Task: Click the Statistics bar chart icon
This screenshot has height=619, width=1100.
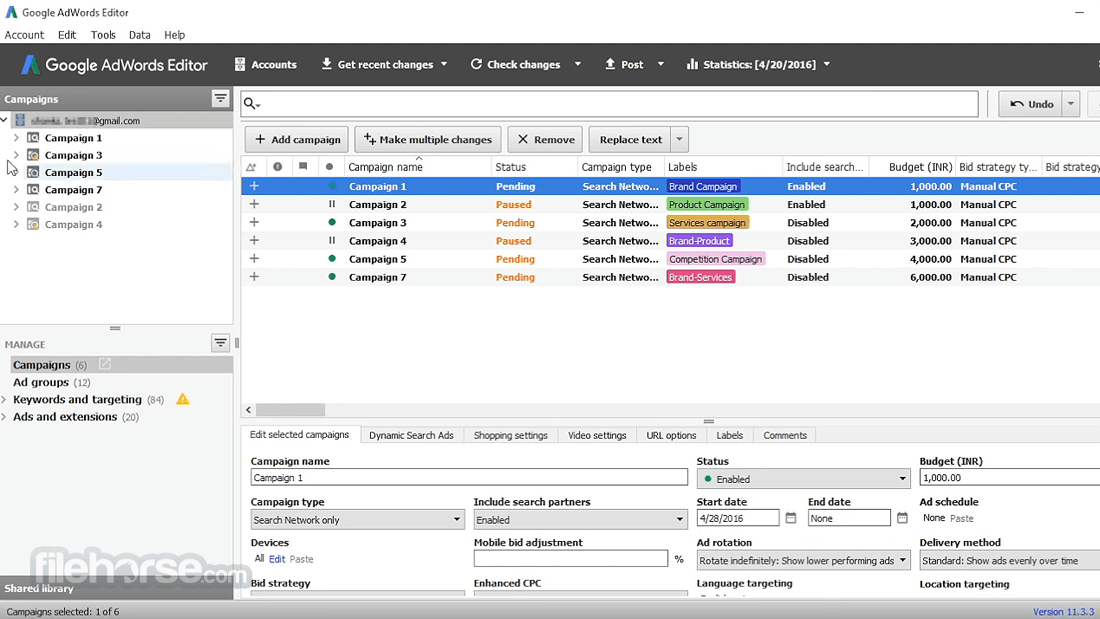Action: (692, 65)
